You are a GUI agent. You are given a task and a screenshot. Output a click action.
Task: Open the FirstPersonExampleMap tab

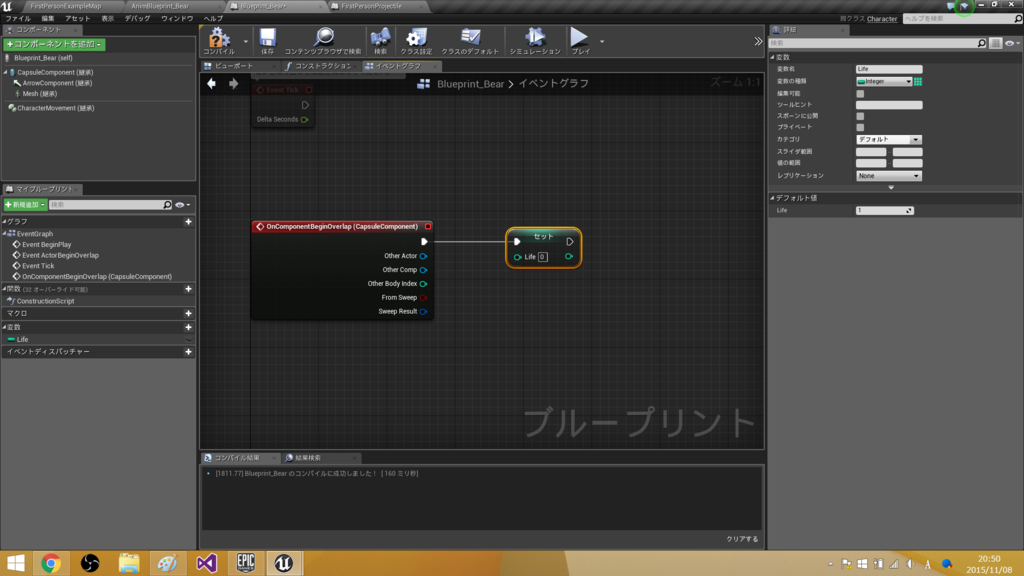(x=65, y=6)
